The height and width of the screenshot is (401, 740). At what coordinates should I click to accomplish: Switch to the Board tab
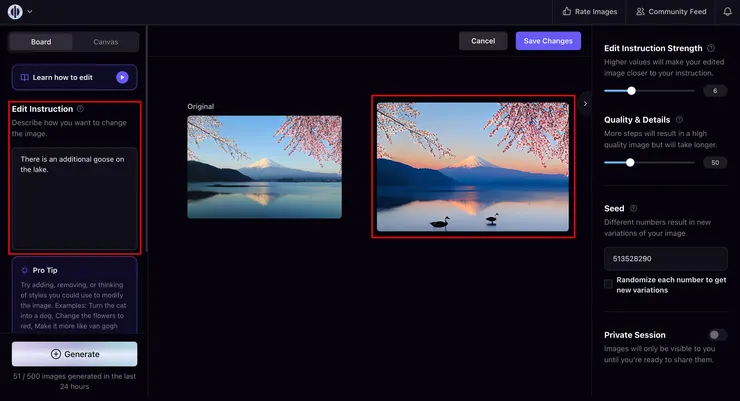(x=41, y=42)
